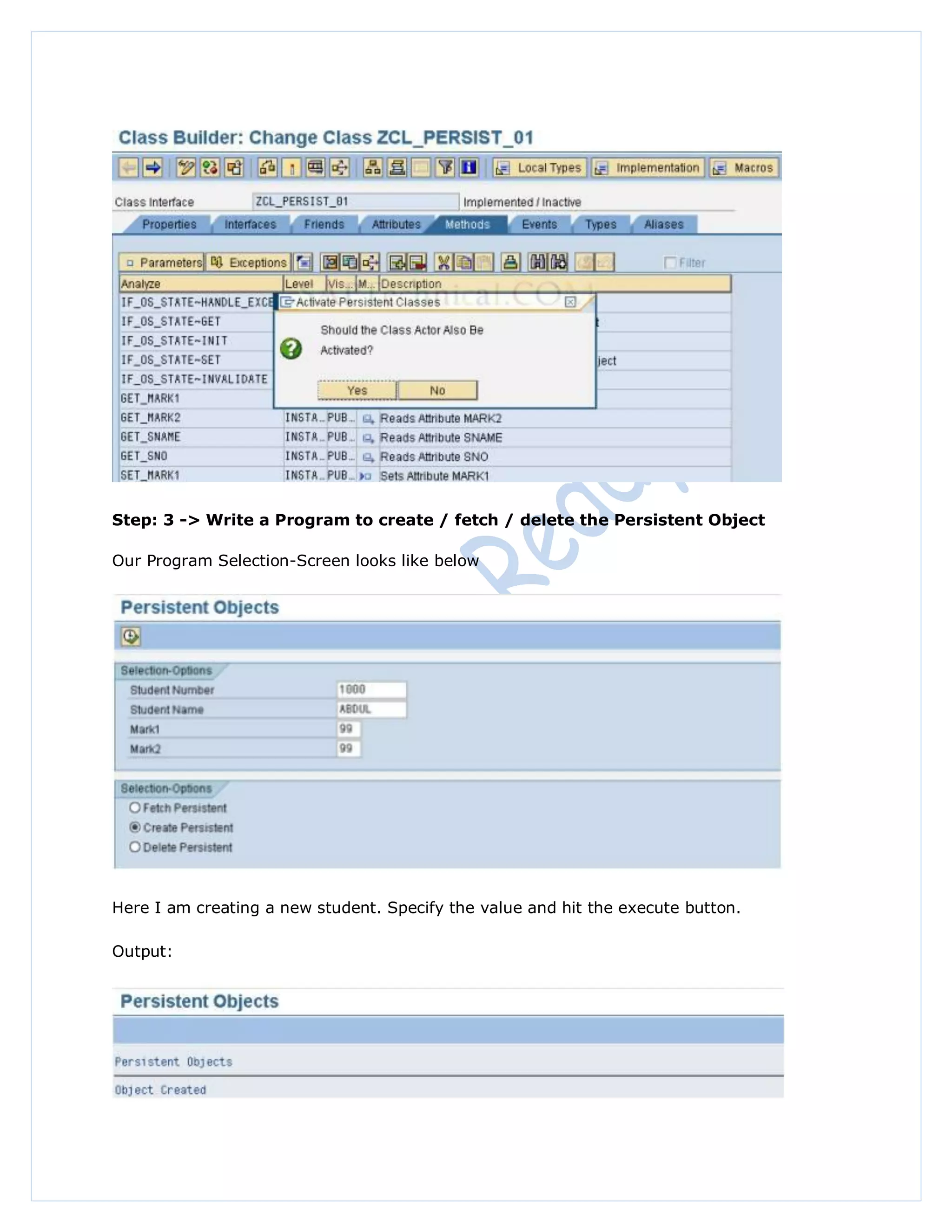This screenshot has height=1232, width=952.
Task: Click the green question mark icon in dialog
Action: [x=291, y=349]
